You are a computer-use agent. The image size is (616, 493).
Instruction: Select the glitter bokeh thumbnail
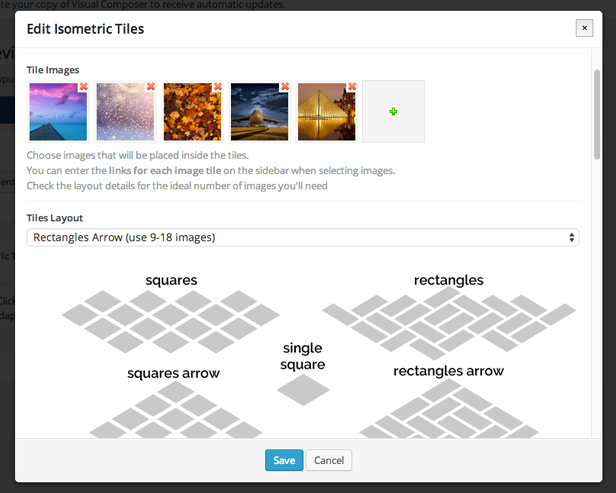click(125, 112)
